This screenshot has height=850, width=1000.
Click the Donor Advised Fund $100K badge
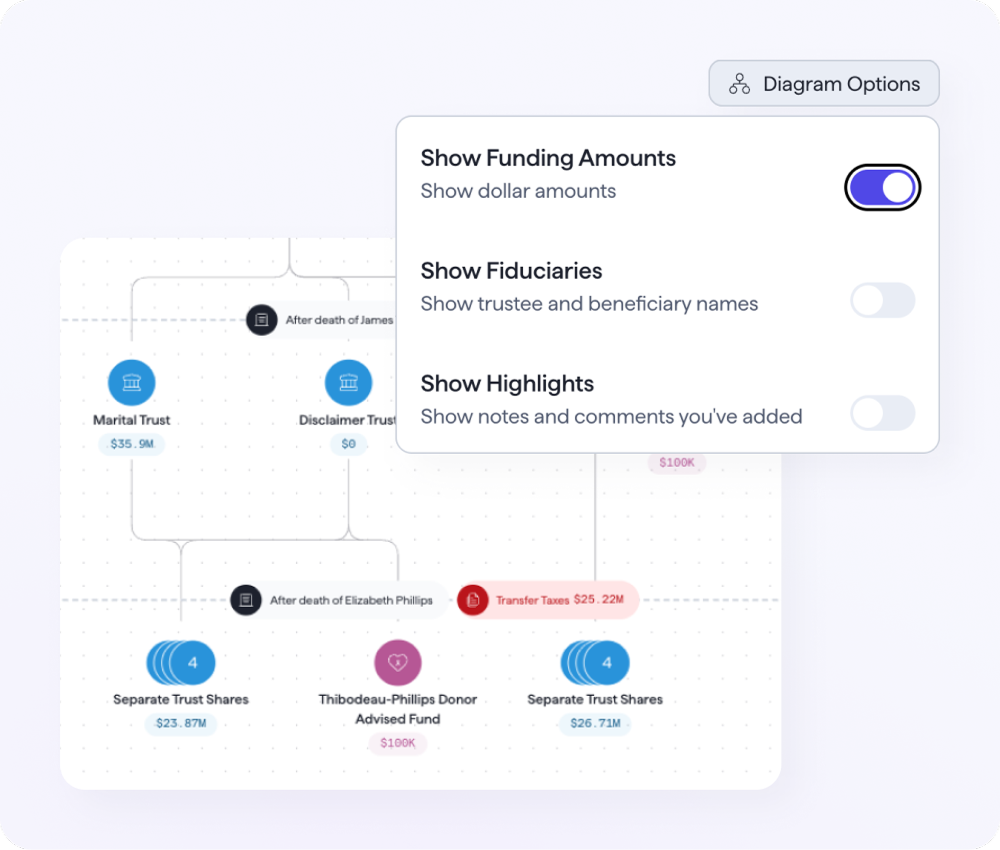pyautogui.click(x=398, y=743)
